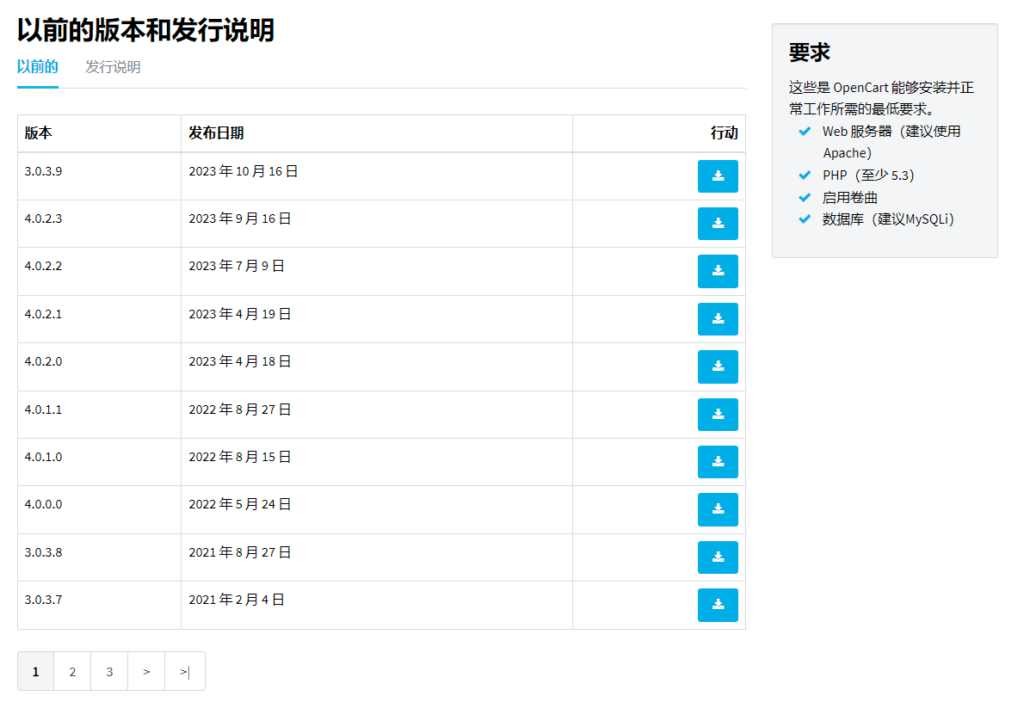
Task: Download OpenCart version 3.0.3.8
Action: (717, 557)
